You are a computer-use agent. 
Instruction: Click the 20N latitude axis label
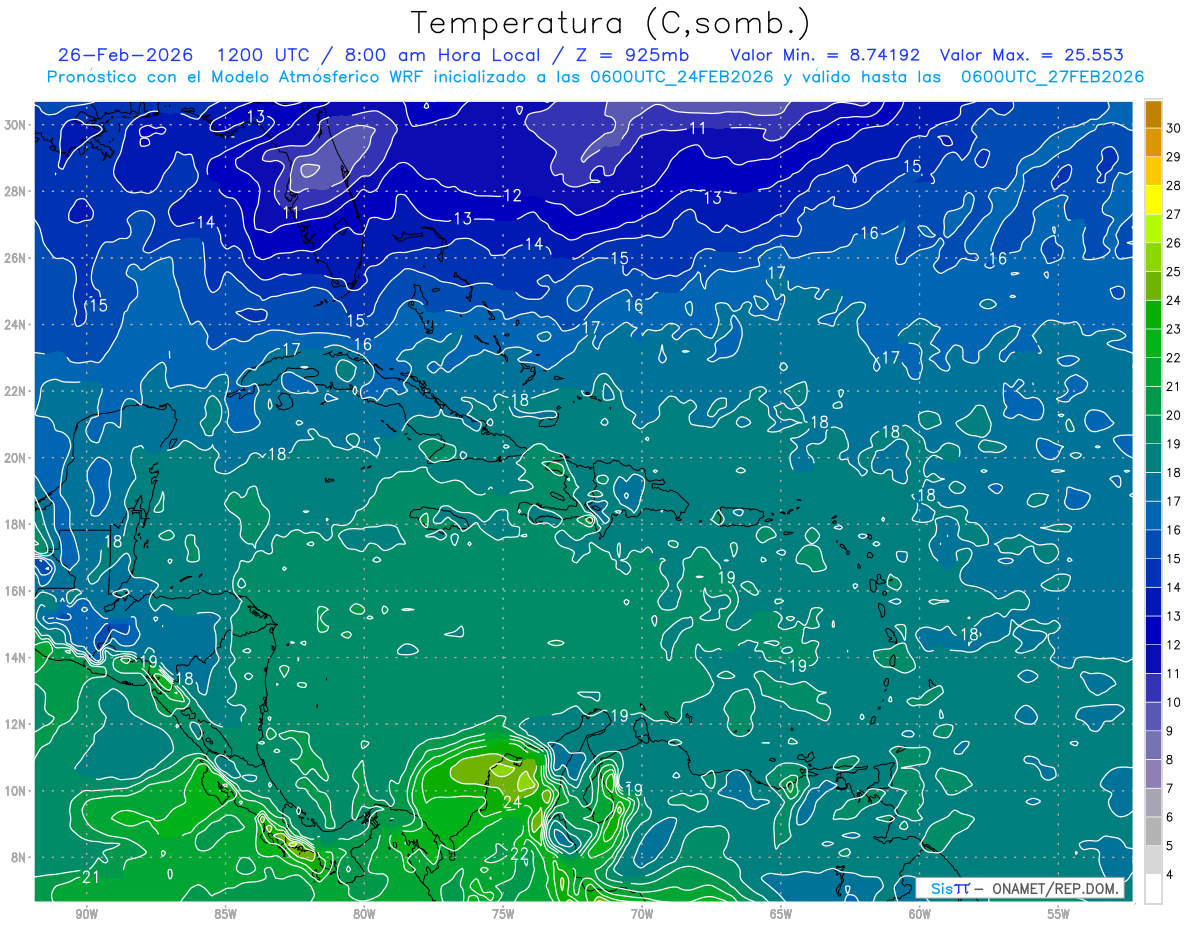pyautogui.click(x=16, y=458)
